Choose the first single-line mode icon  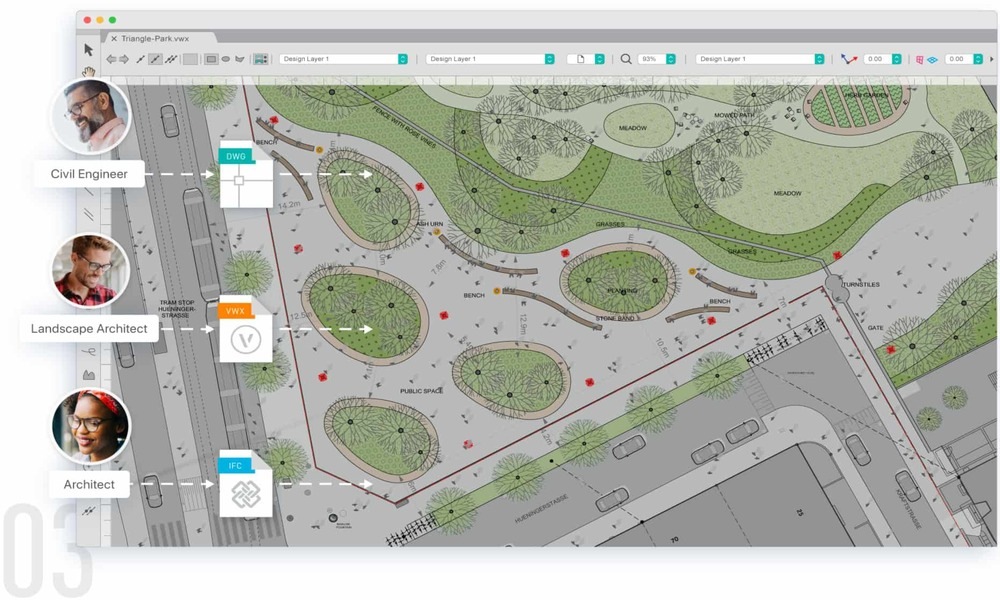pyautogui.click(x=140, y=59)
